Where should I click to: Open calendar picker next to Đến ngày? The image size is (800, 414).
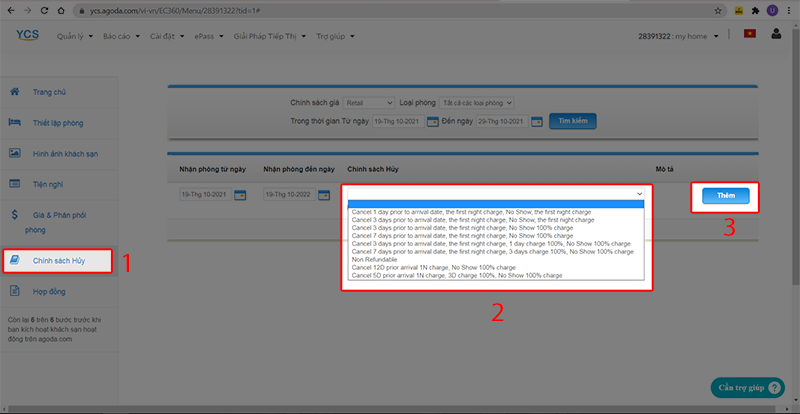click(x=536, y=122)
